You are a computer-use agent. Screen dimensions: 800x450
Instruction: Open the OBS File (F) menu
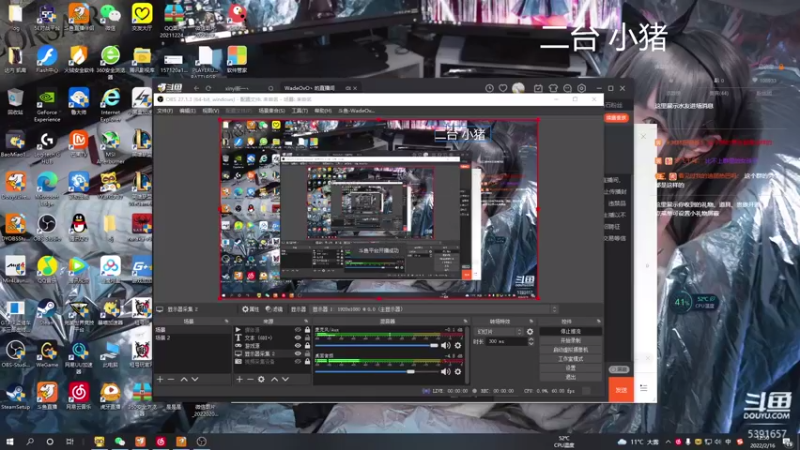[165, 111]
